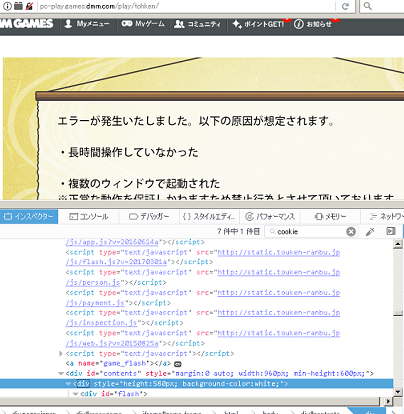
Task: Click the breadcrumb right scroll arrow
Action: (x=395, y=411)
